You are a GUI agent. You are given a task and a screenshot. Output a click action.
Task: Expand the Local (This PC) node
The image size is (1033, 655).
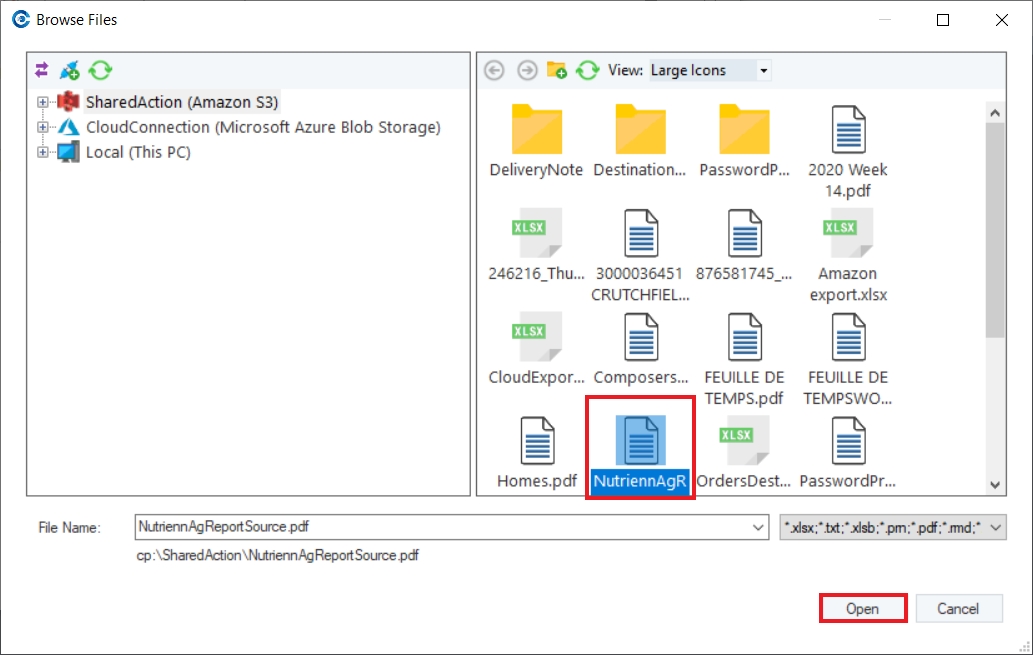(43, 152)
